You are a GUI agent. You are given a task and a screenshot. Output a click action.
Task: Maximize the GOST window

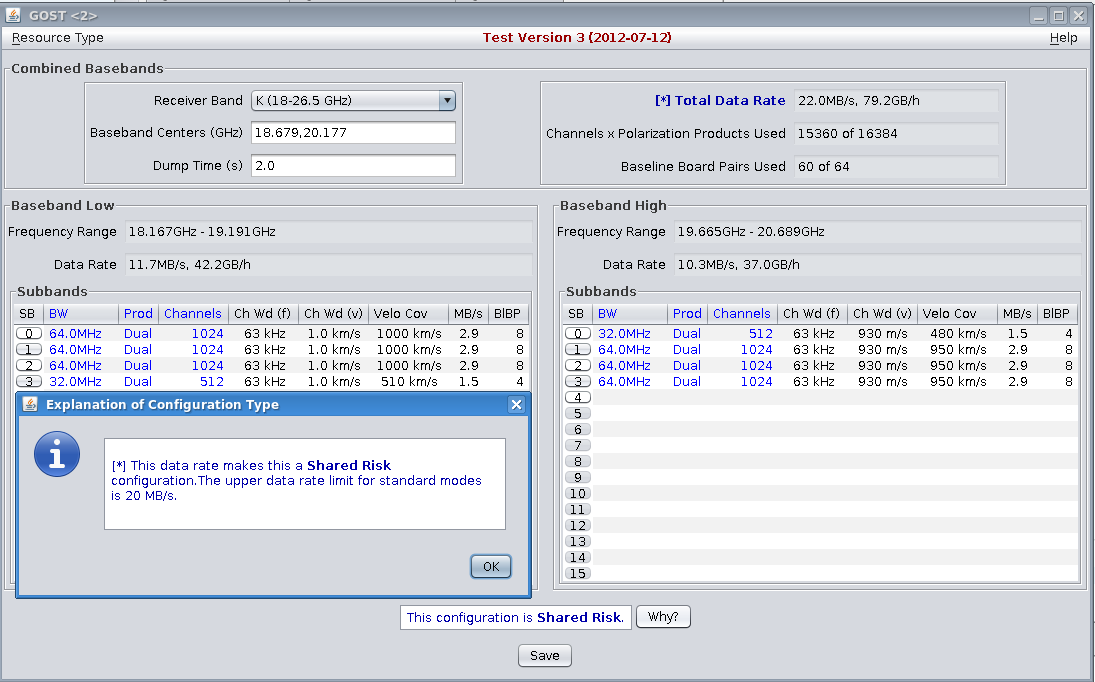1059,15
